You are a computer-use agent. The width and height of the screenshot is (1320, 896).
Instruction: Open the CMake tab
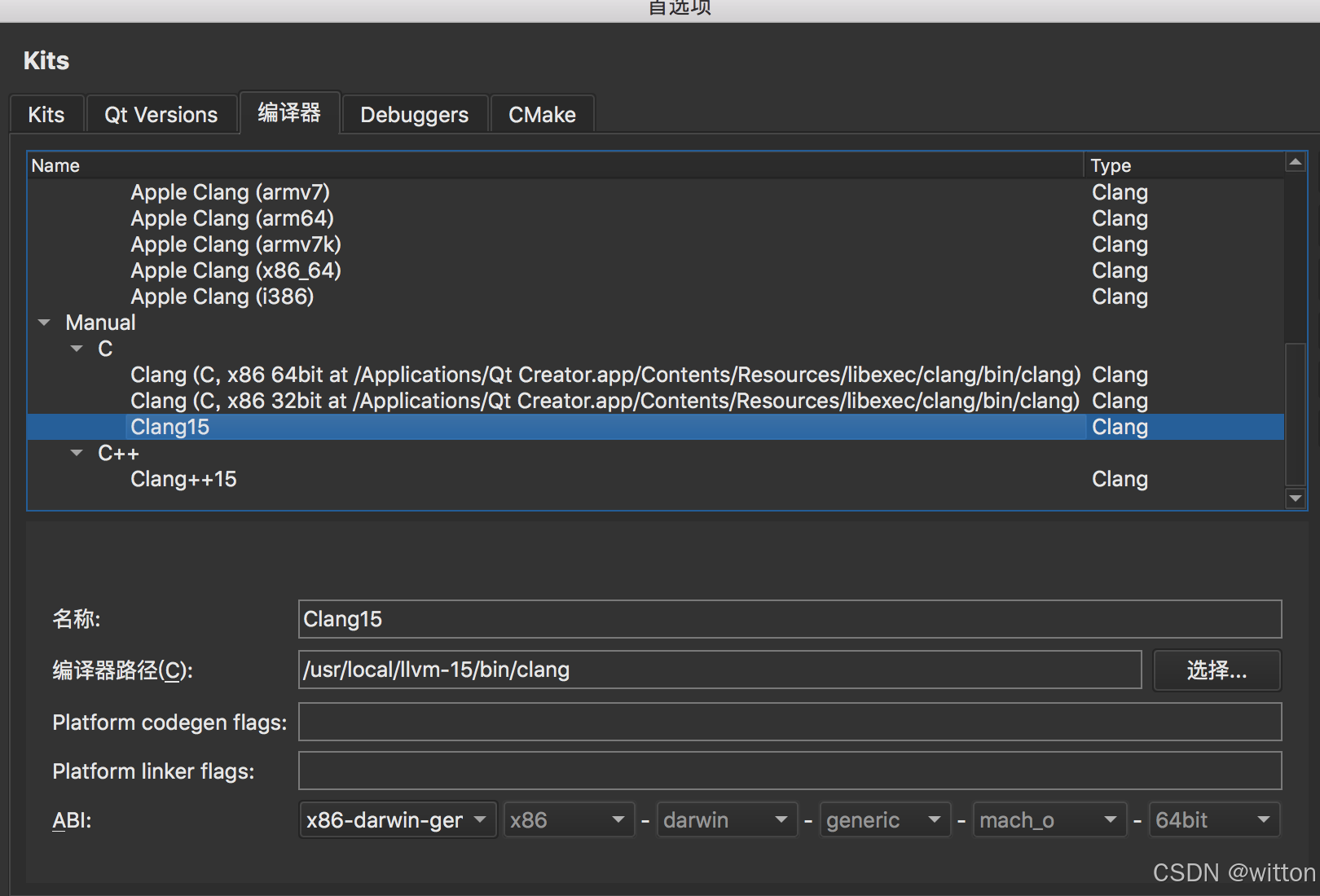[x=542, y=115]
